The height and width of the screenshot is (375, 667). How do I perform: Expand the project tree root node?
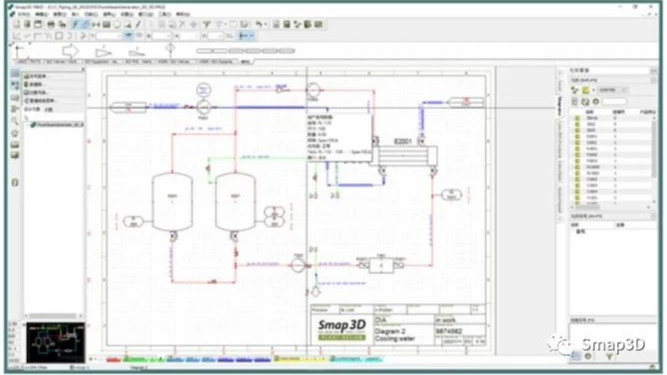(x=27, y=125)
